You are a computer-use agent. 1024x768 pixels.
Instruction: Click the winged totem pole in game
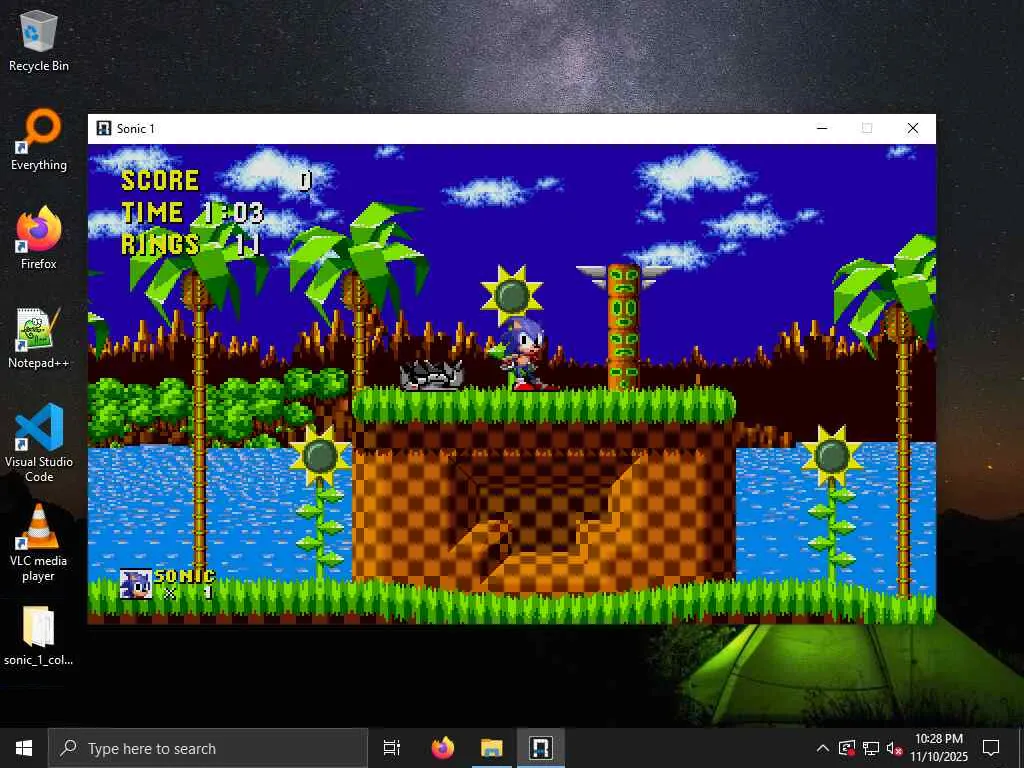coord(623,327)
